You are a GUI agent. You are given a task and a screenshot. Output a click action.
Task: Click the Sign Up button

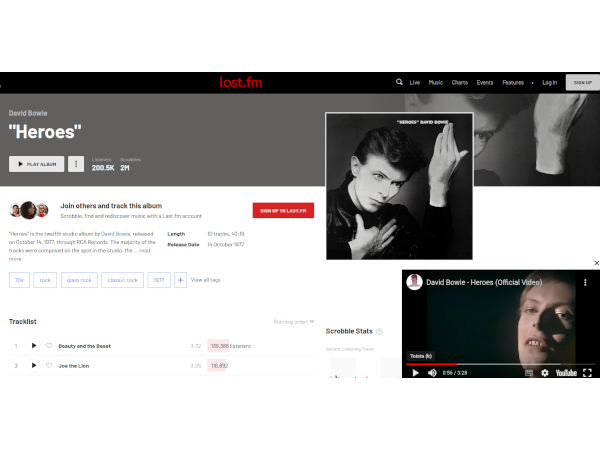coord(583,83)
